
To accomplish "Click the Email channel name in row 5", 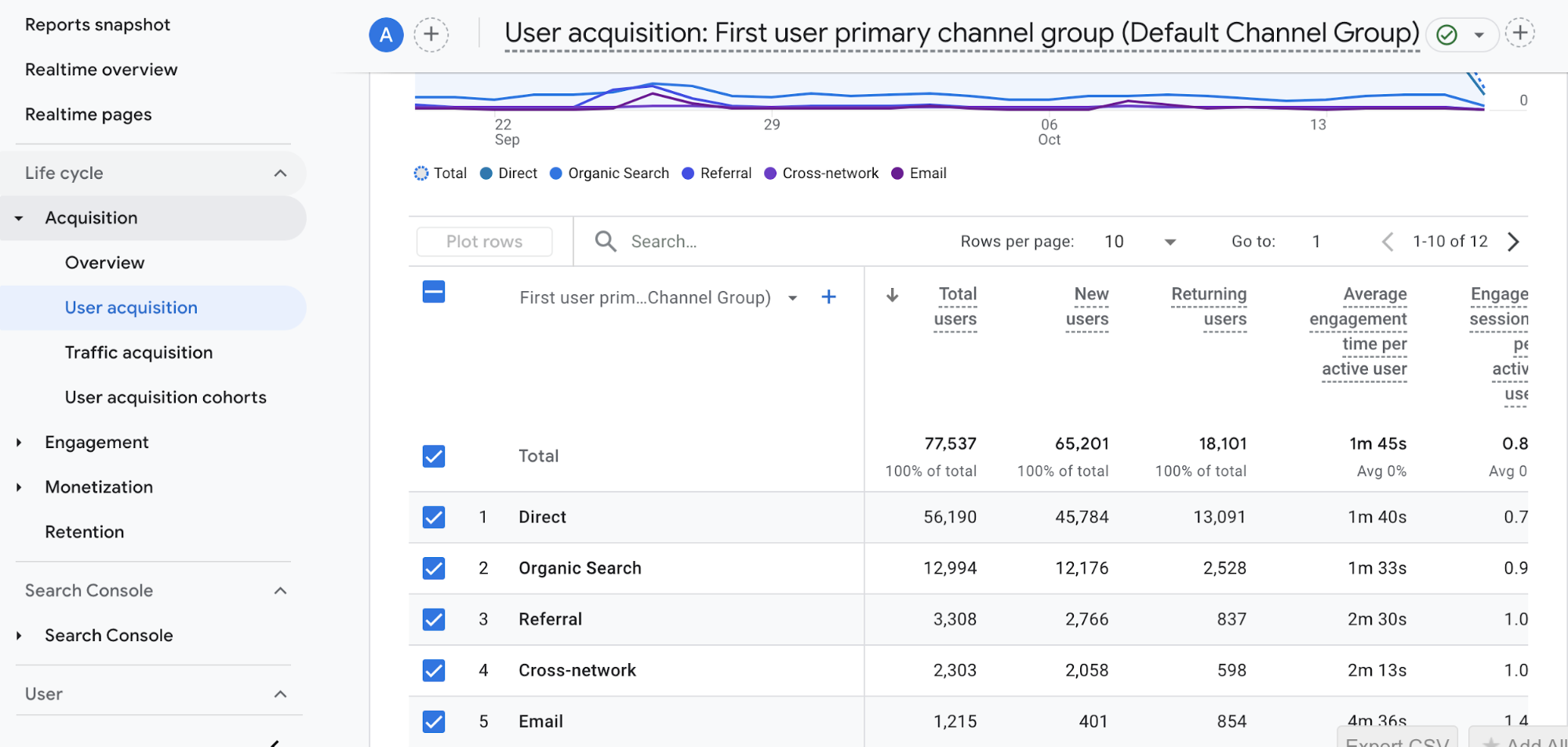I will pos(540,721).
